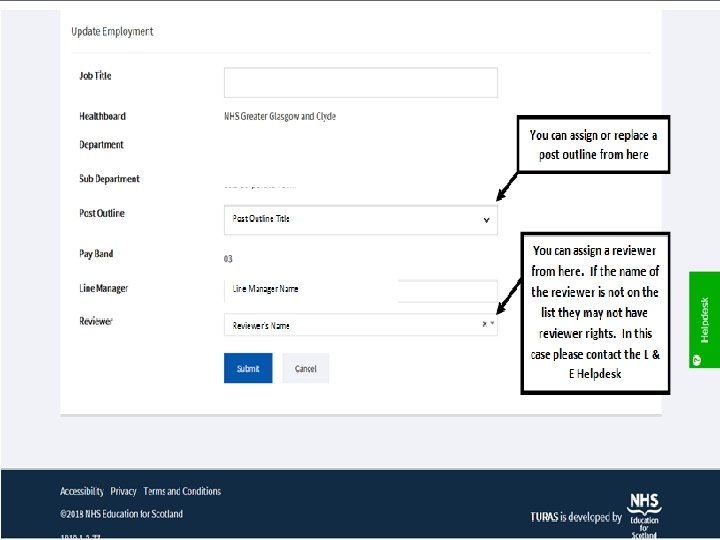Click TURAS is developed by text
Viewport: 720px width, 540px height.
click(576, 517)
